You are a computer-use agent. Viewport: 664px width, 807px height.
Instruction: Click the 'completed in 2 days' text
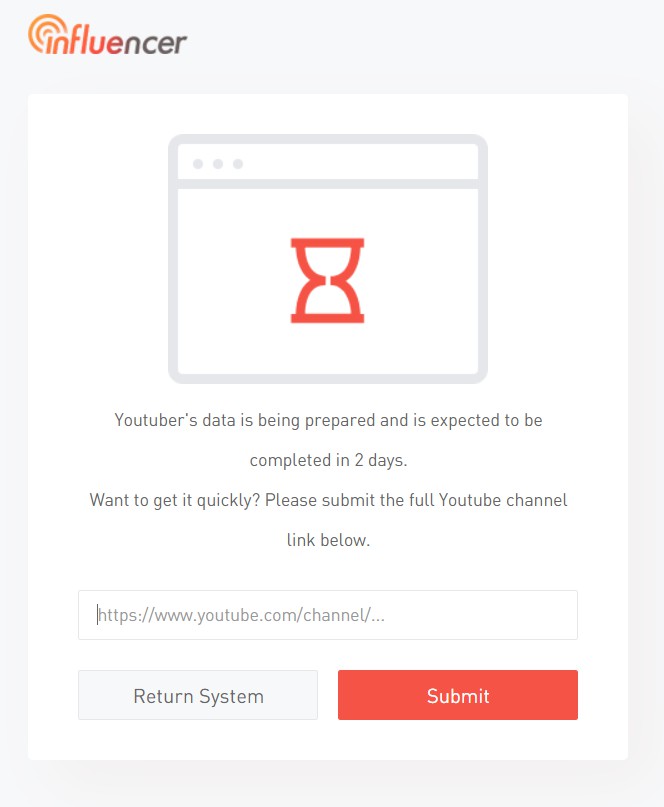[328, 460]
